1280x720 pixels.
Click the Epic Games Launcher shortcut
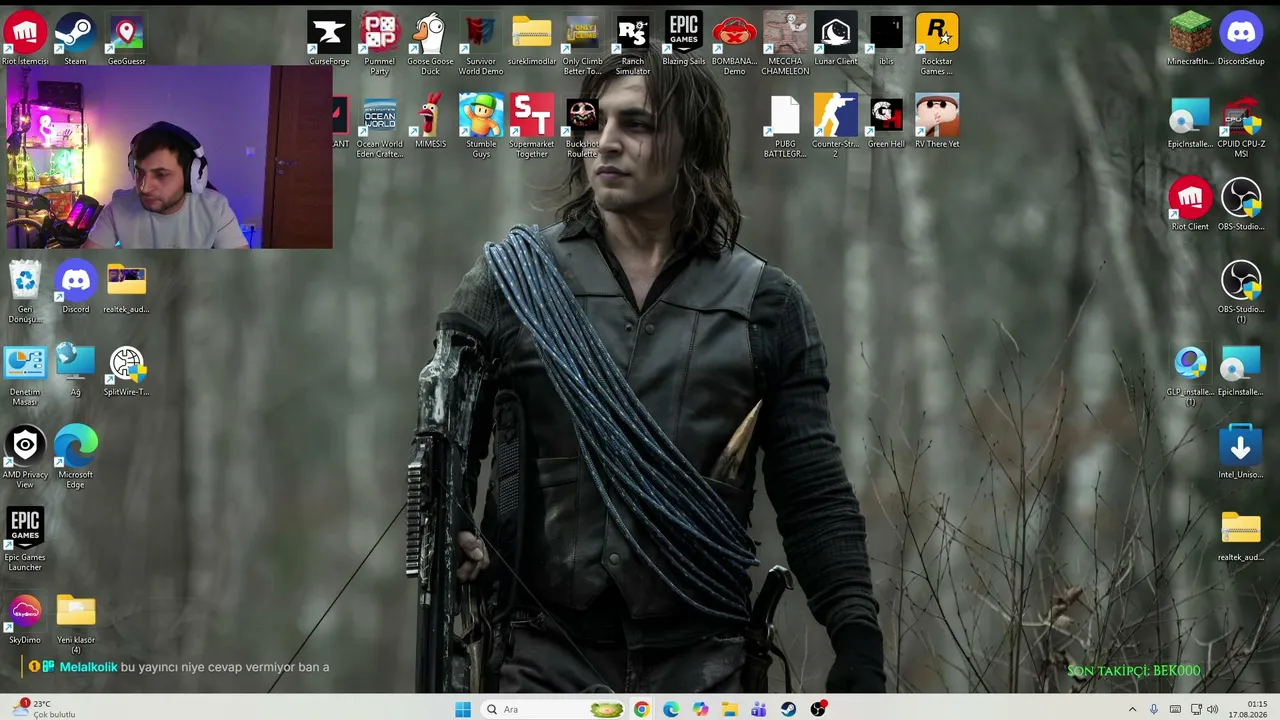click(25, 540)
